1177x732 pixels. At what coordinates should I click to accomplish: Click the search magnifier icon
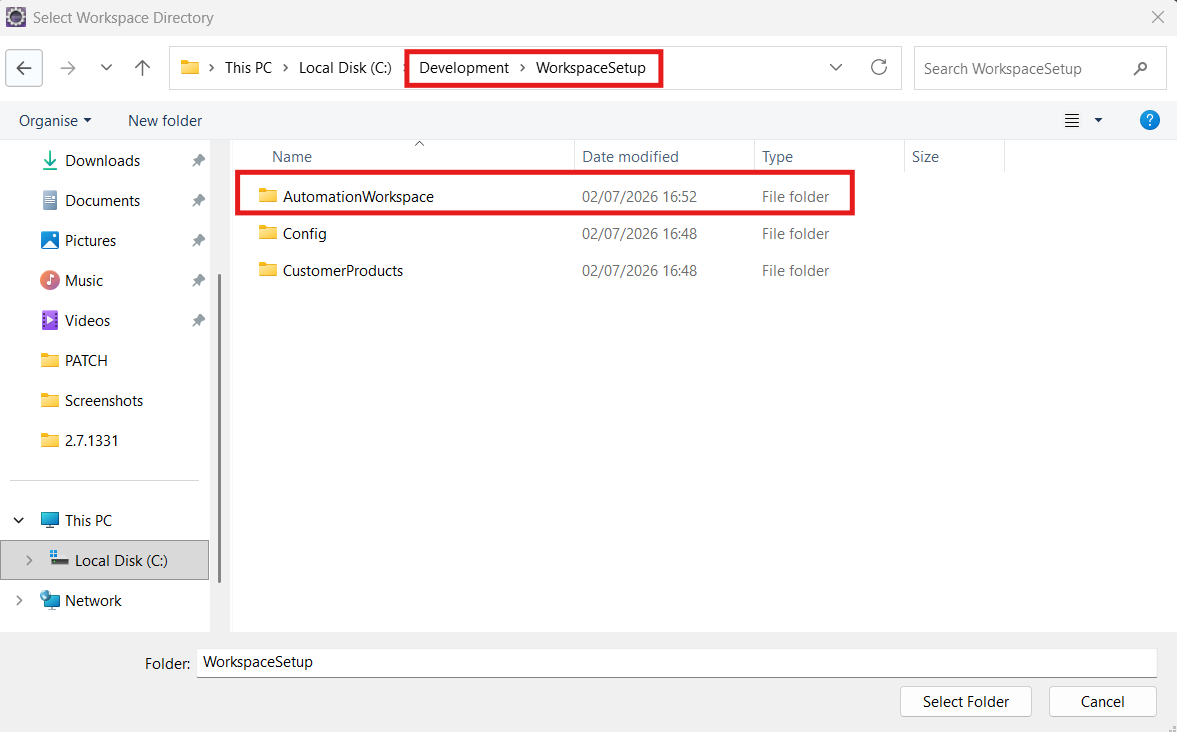click(1140, 68)
